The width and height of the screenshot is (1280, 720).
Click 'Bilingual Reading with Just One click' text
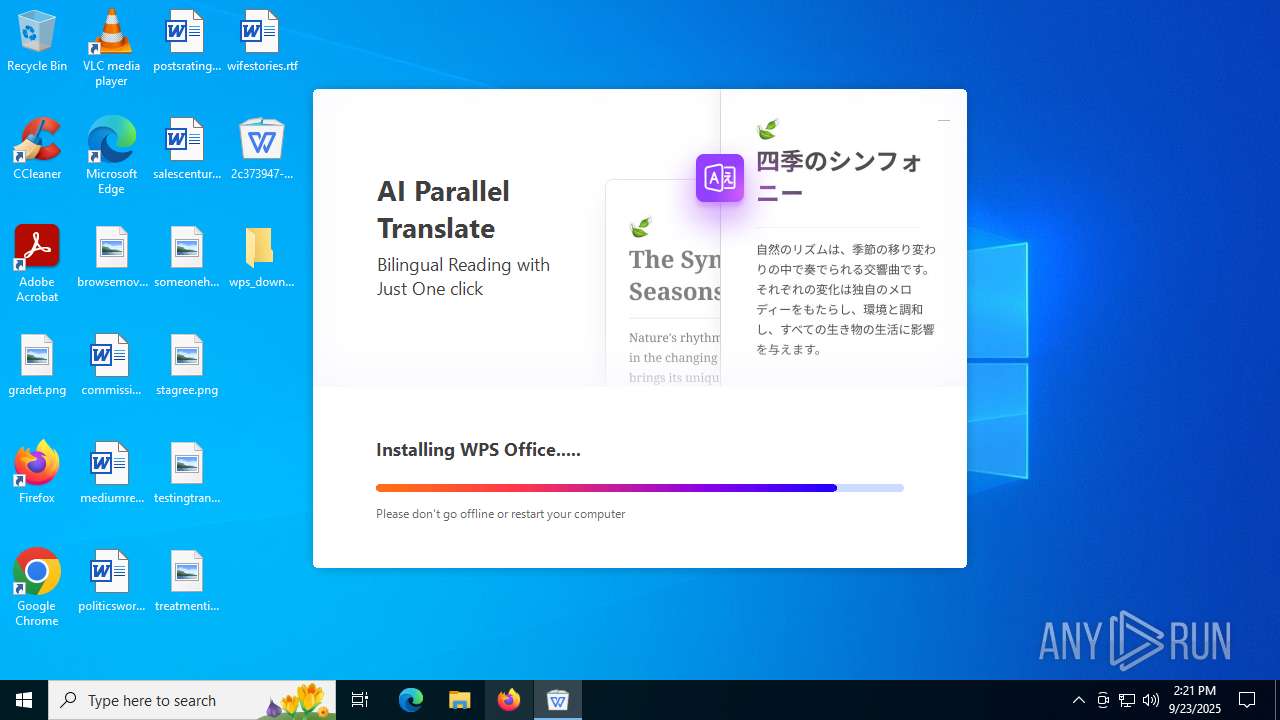coord(463,277)
